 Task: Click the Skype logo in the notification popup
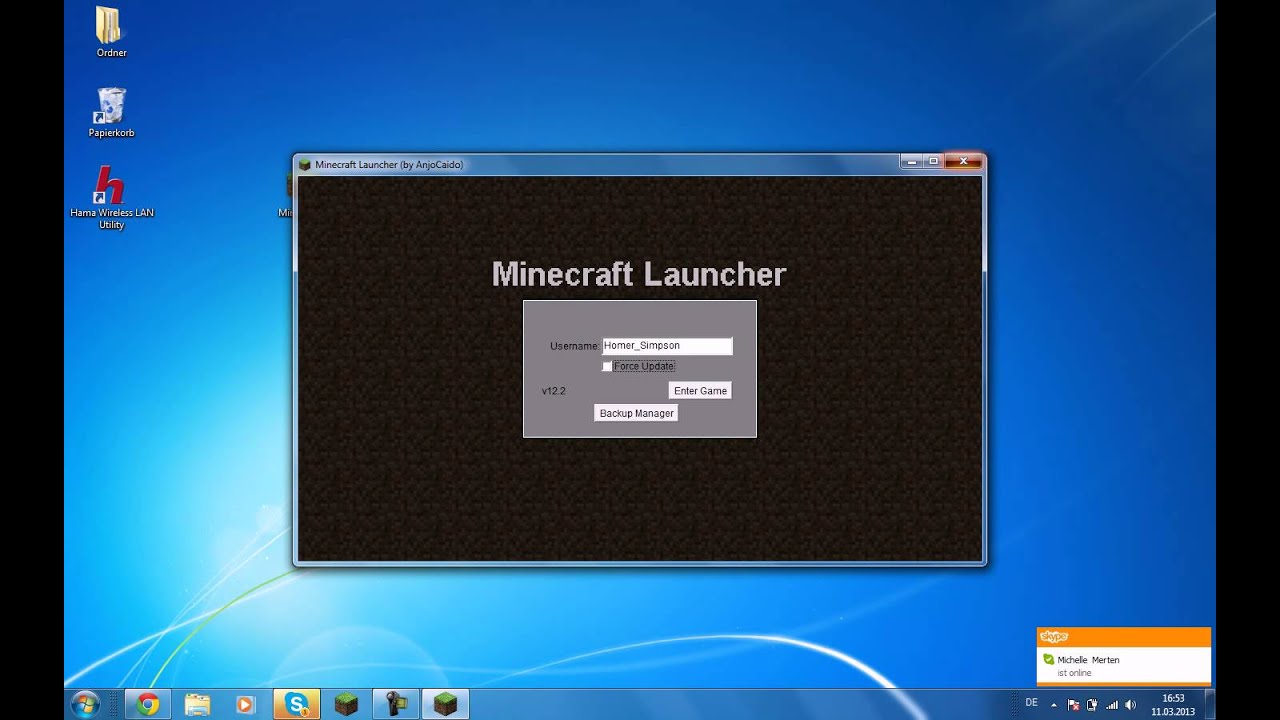coord(1054,637)
